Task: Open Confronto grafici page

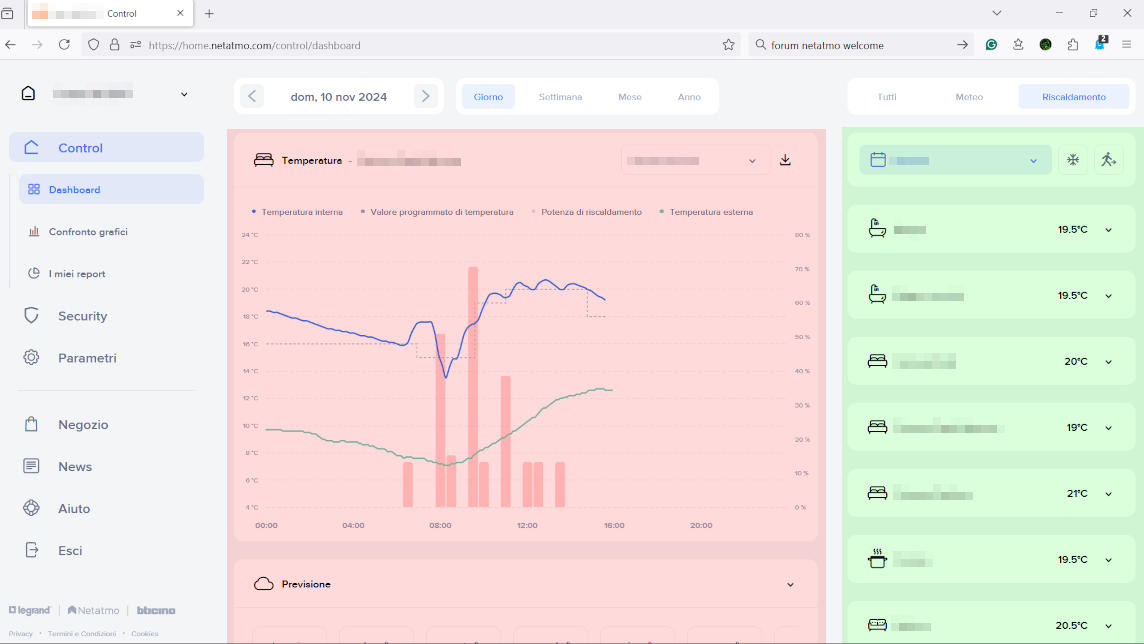Action: point(88,232)
